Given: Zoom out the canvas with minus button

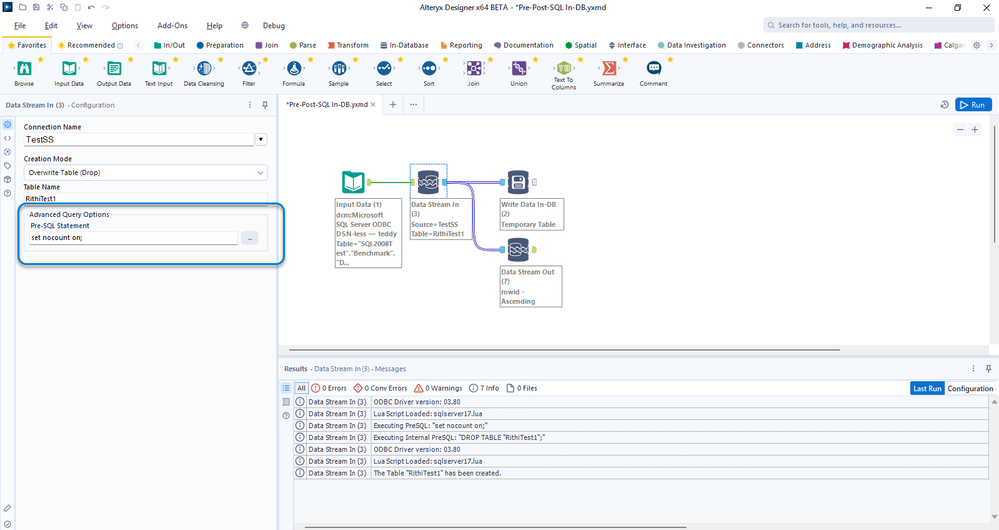Looking at the screenshot, I should coord(960,129).
